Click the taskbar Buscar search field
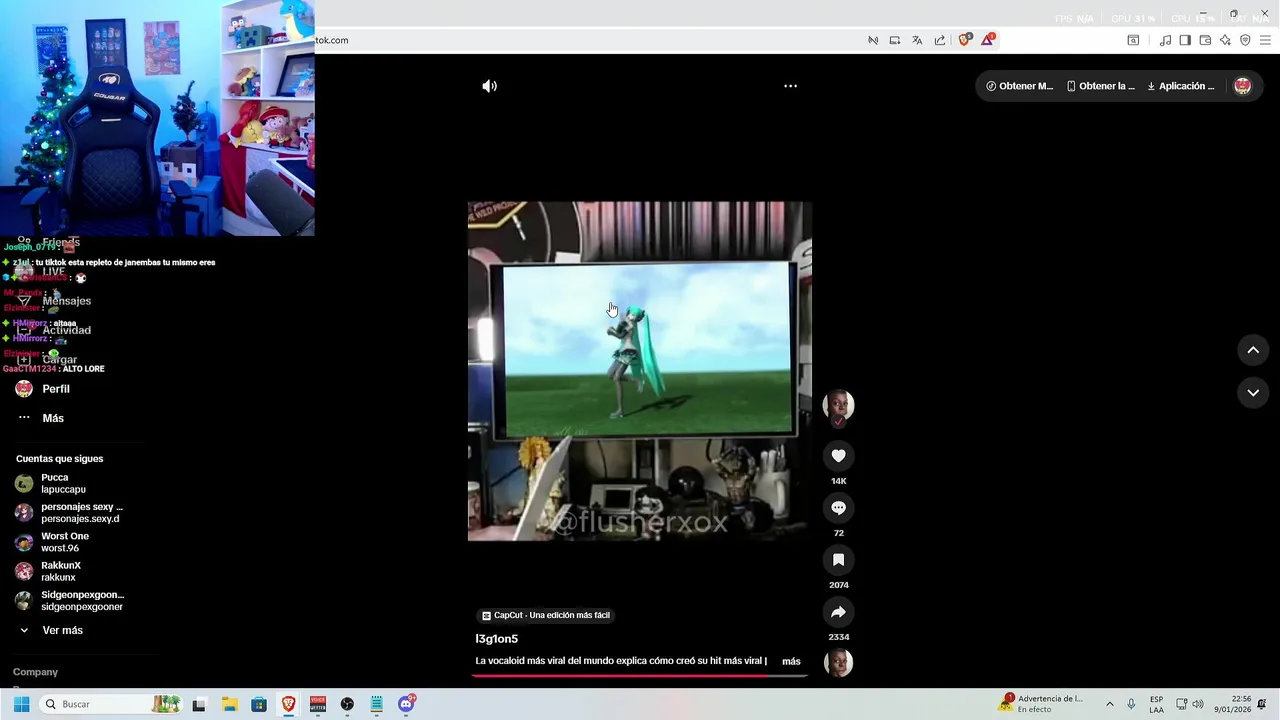Screen dimensions: 1280x720 click(110, 704)
